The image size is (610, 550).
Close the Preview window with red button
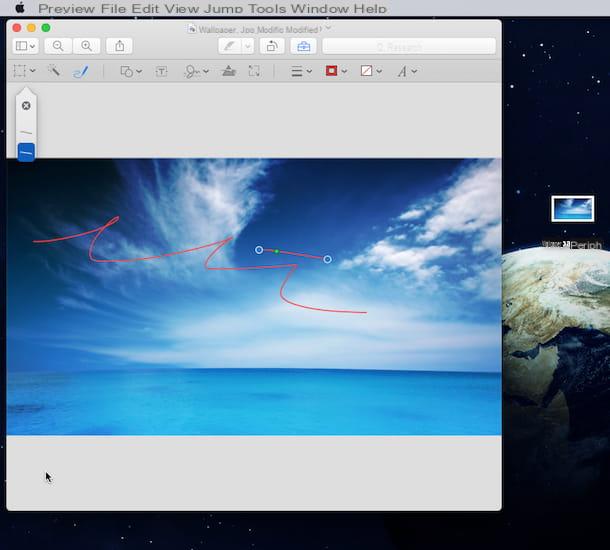click(x=17, y=28)
